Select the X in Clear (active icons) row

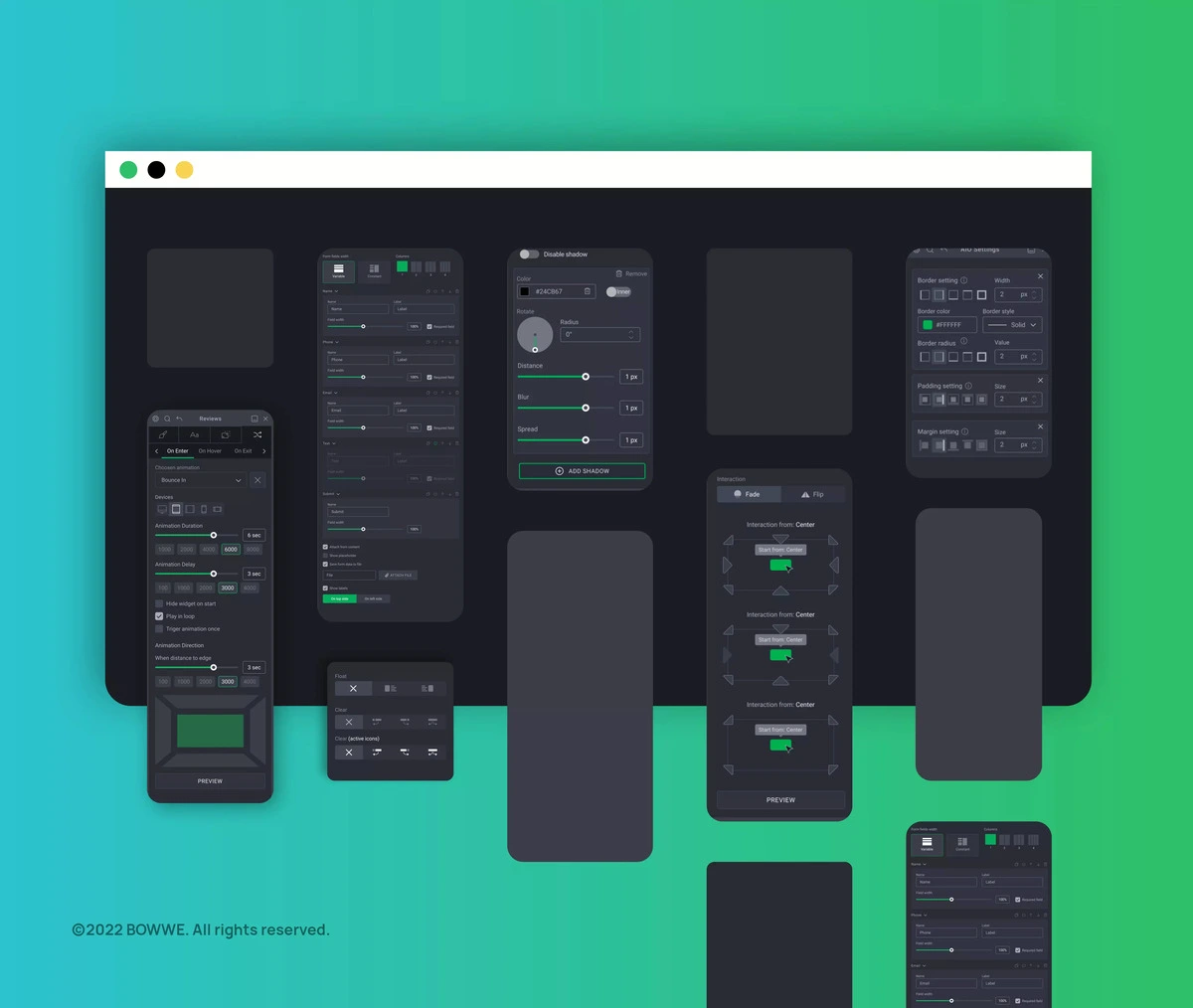click(x=349, y=752)
